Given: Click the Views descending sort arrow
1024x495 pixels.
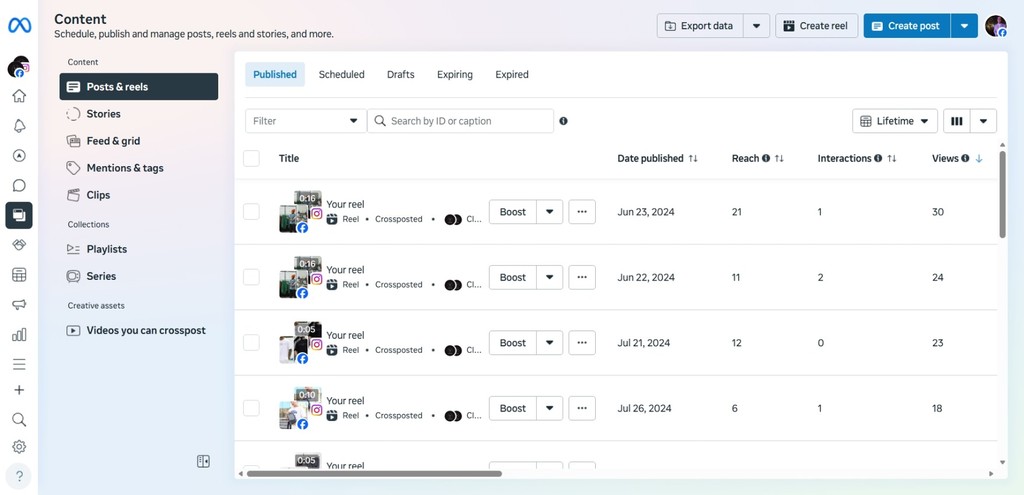Looking at the screenshot, I should pos(978,158).
